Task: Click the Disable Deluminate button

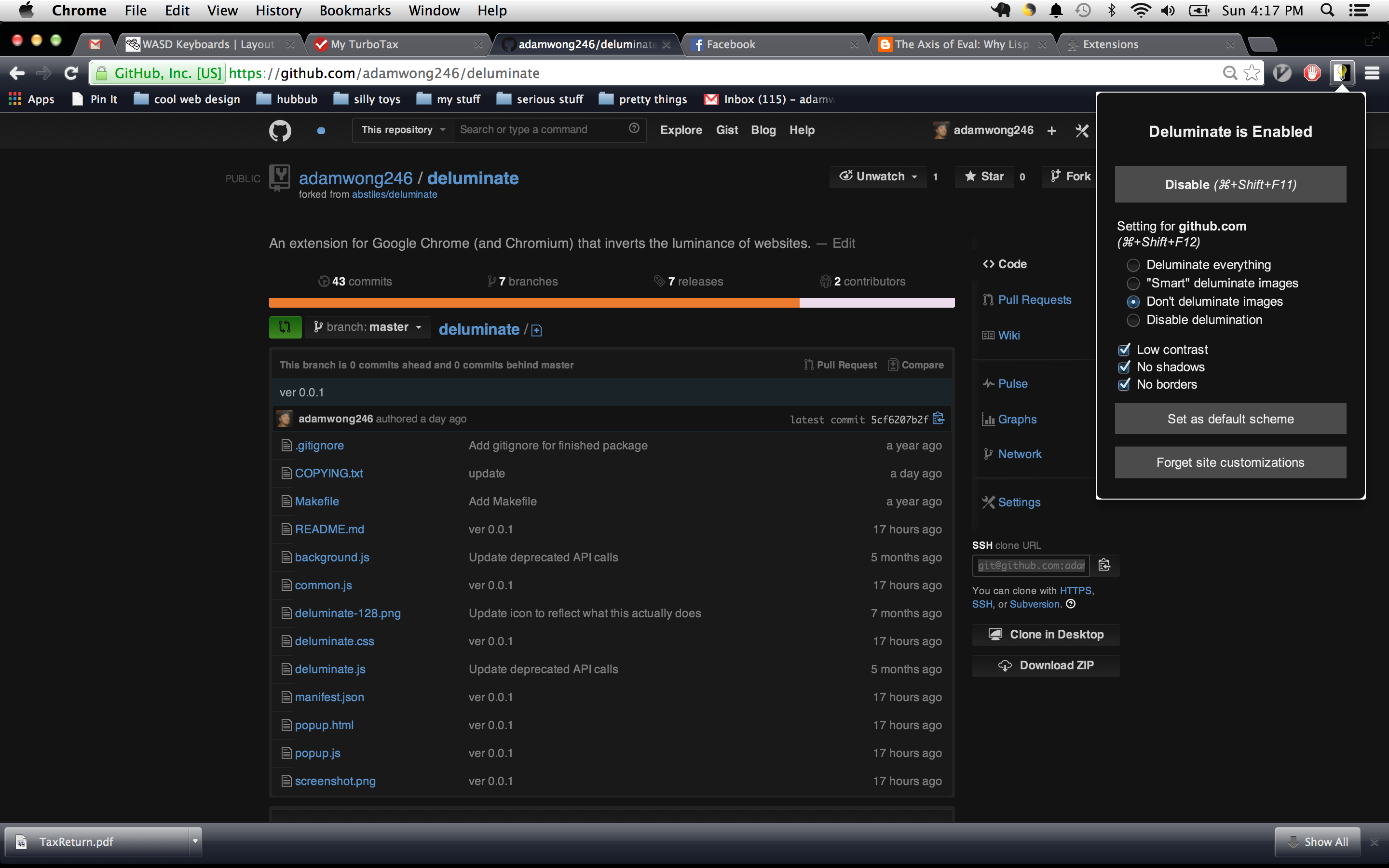Action: pyautogui.click(x=1230, y=184)
